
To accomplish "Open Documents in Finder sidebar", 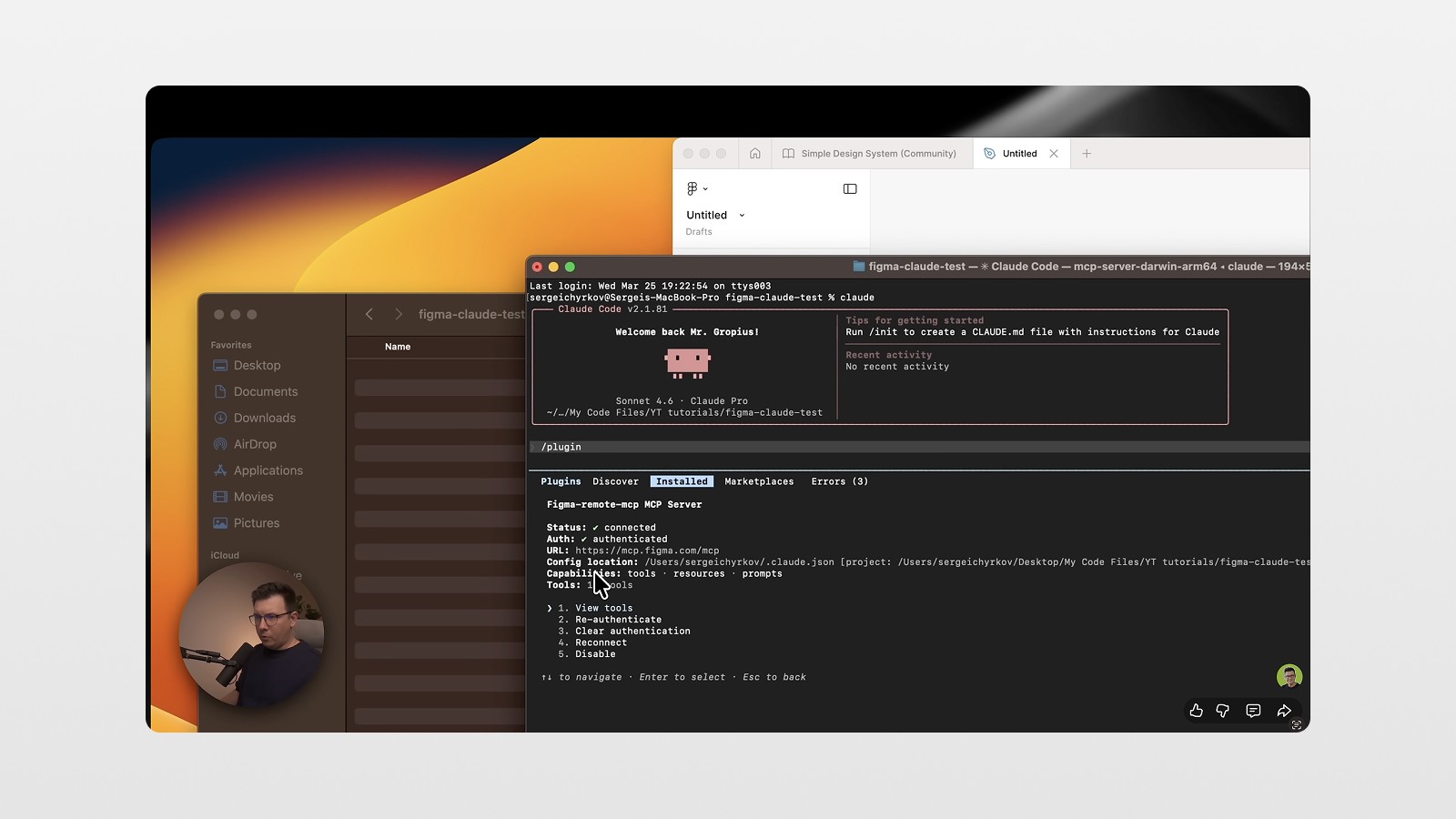I will click(255, 391).
